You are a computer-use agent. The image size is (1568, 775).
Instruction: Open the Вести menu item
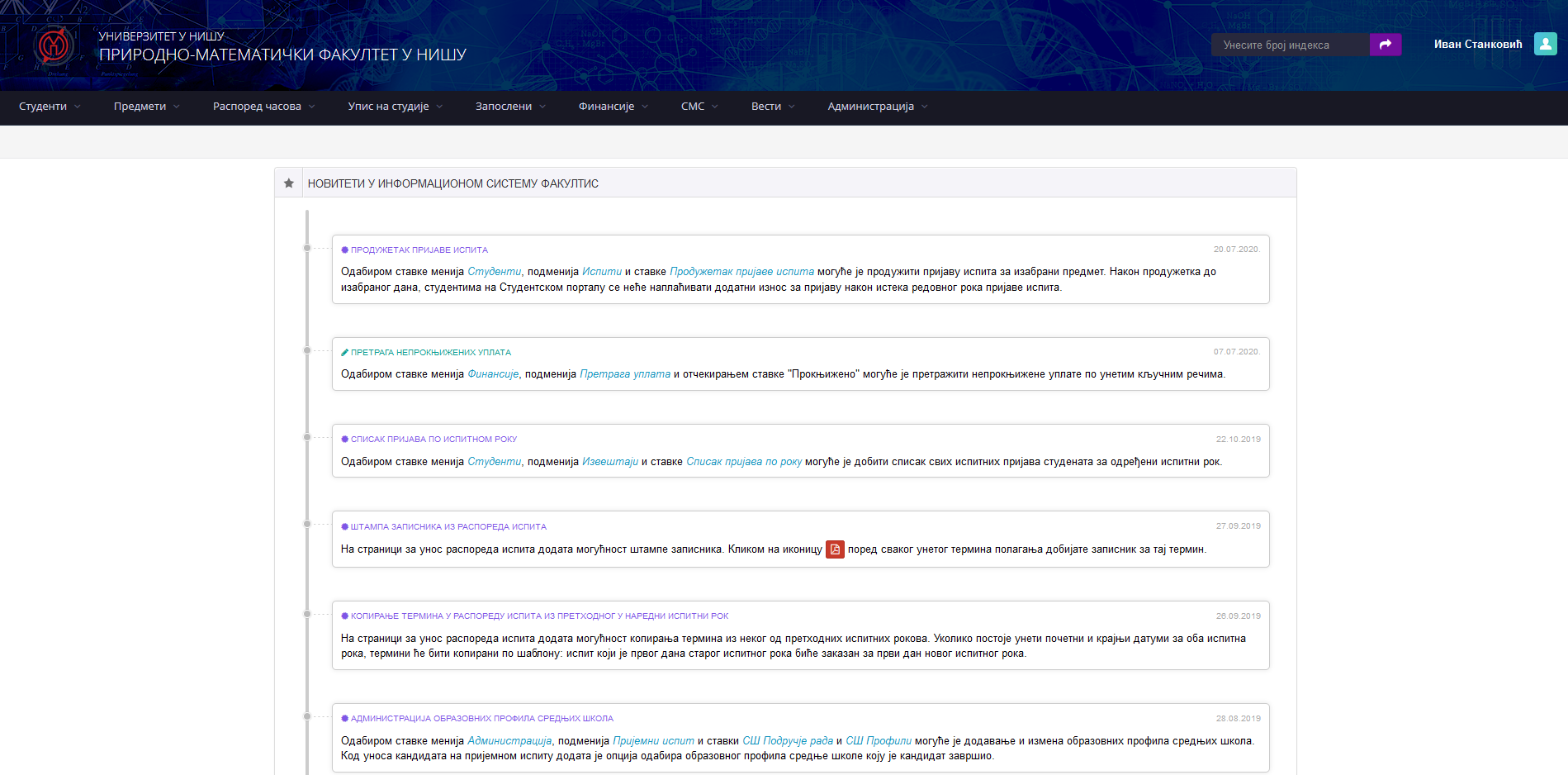pos(772,107)
